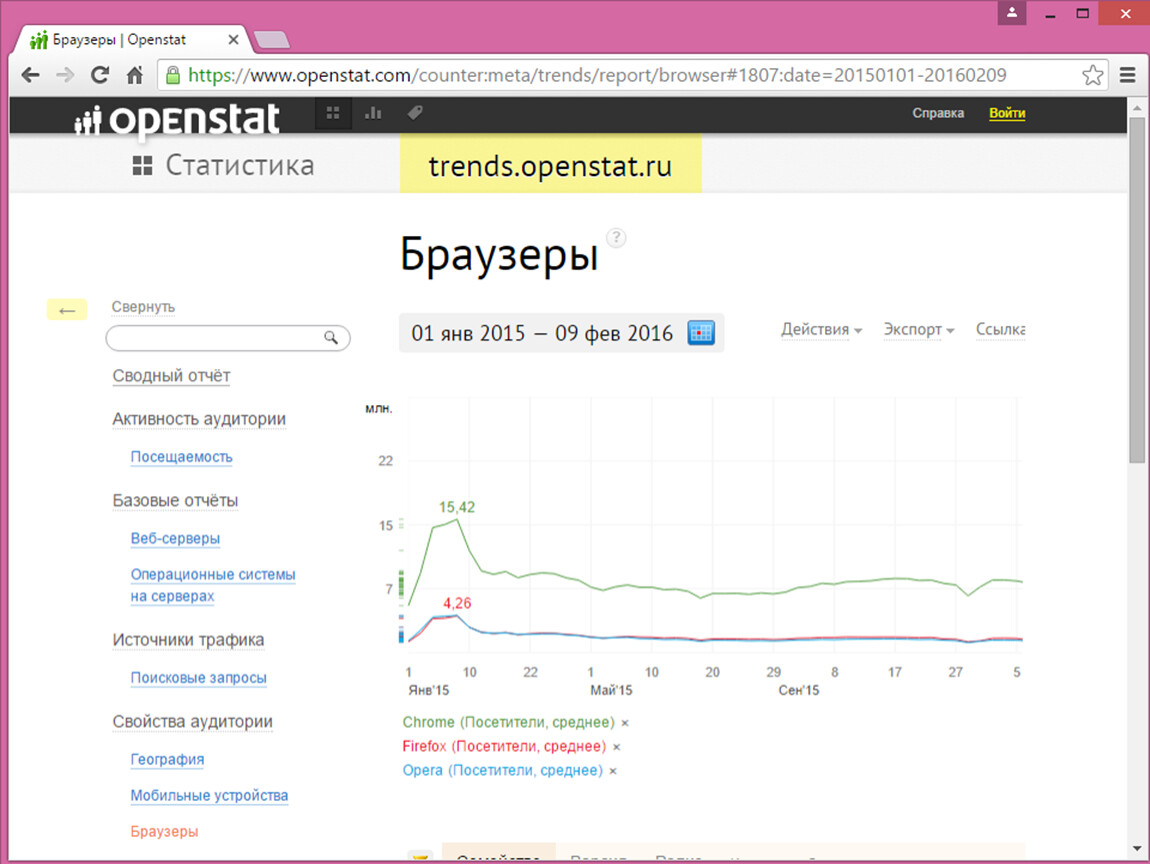Click the Сен'15 axis label

[799, 691]
